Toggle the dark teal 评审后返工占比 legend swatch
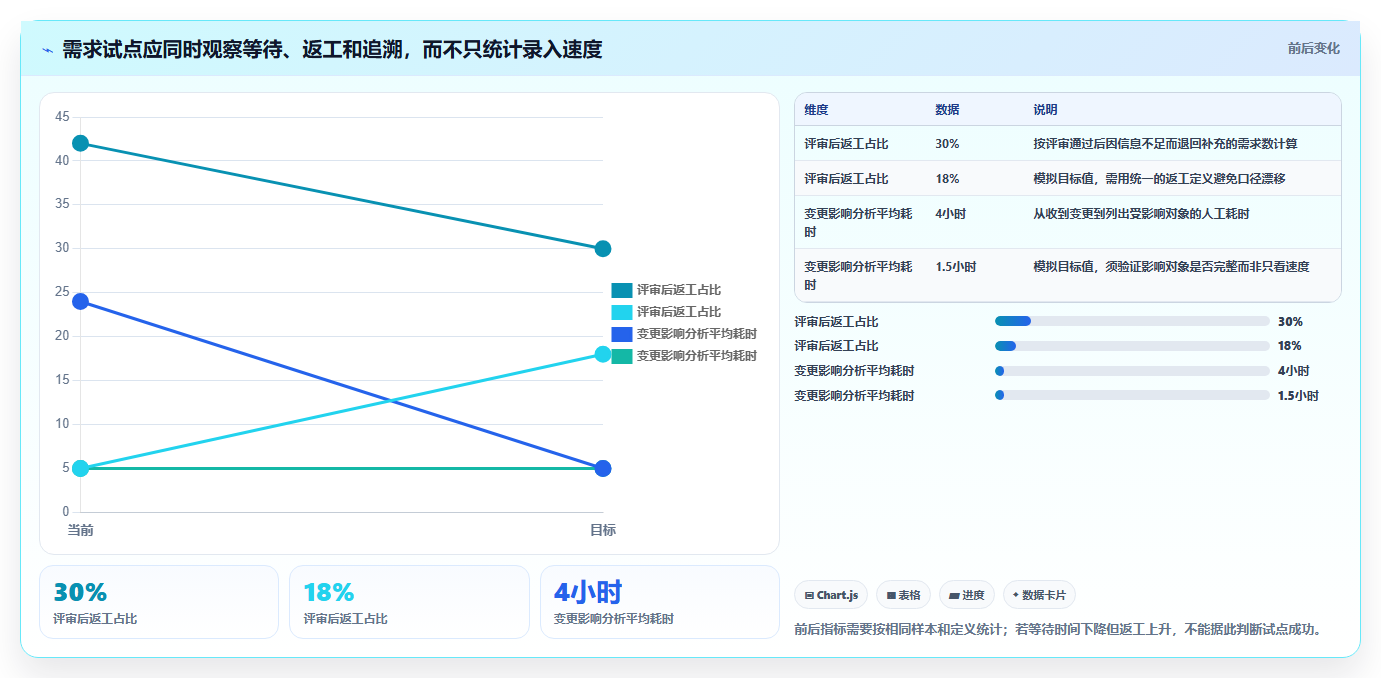The height and width of the screenshot is (678, 1381). (x=622, y=290)
